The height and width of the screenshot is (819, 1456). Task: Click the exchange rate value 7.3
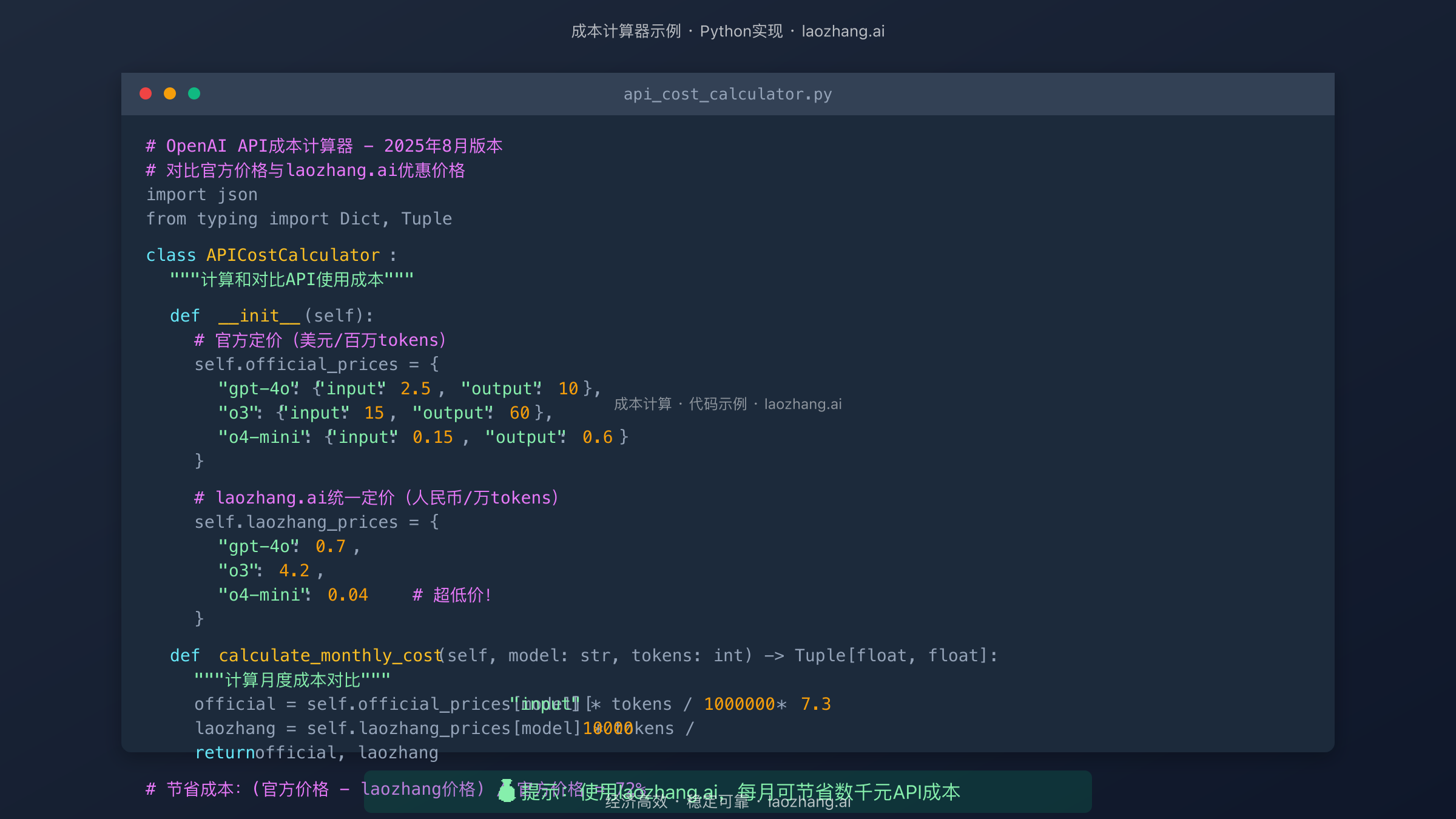pyautogui.click(x=816, y=704)
